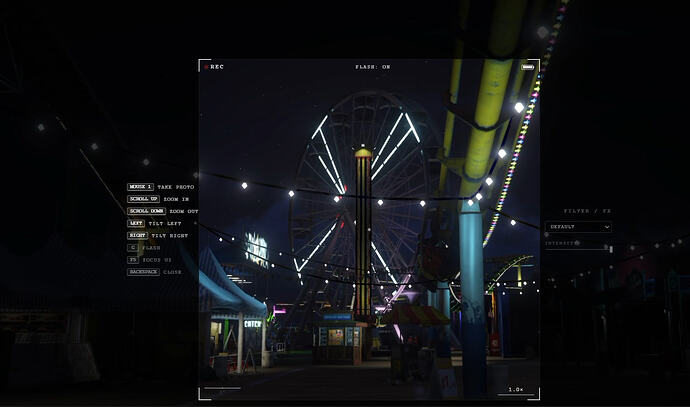Click the FILTER / FX heading
690x407 pixels.
coord(587,211)
